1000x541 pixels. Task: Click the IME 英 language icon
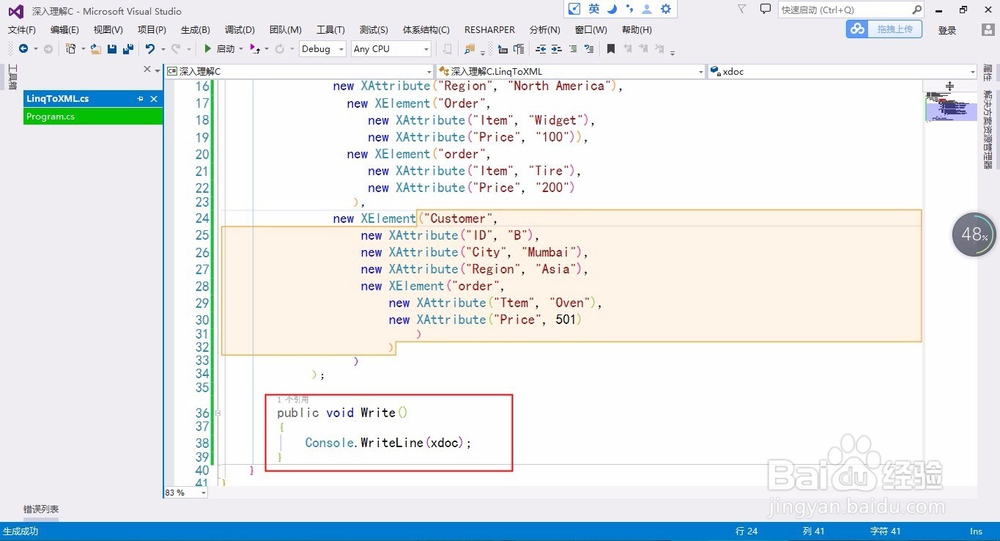594,8
